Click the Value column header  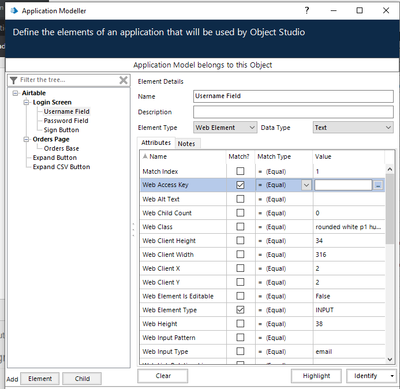click(x=349, y=156)
